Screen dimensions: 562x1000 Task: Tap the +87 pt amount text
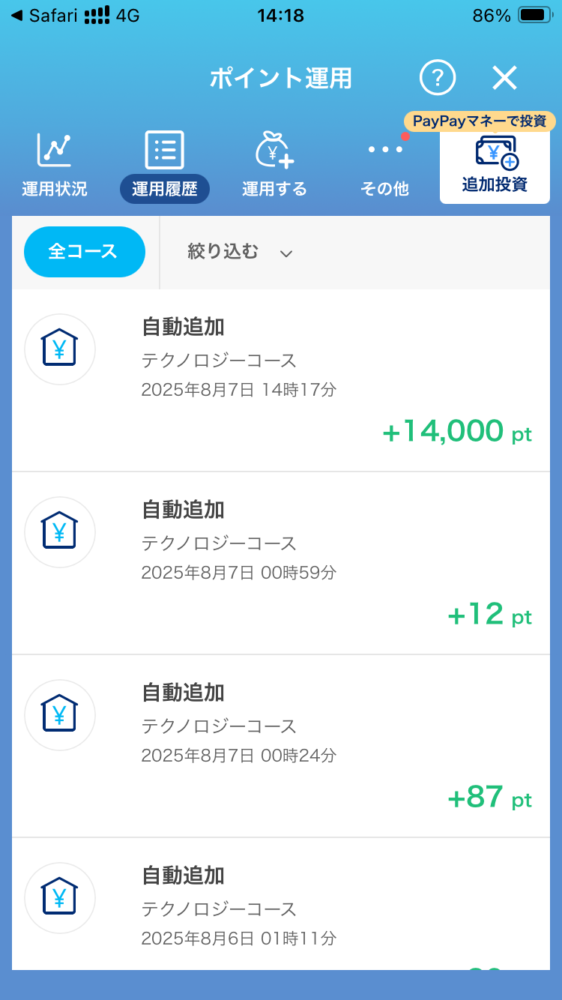pyautogui.click(x=489, y=798)
